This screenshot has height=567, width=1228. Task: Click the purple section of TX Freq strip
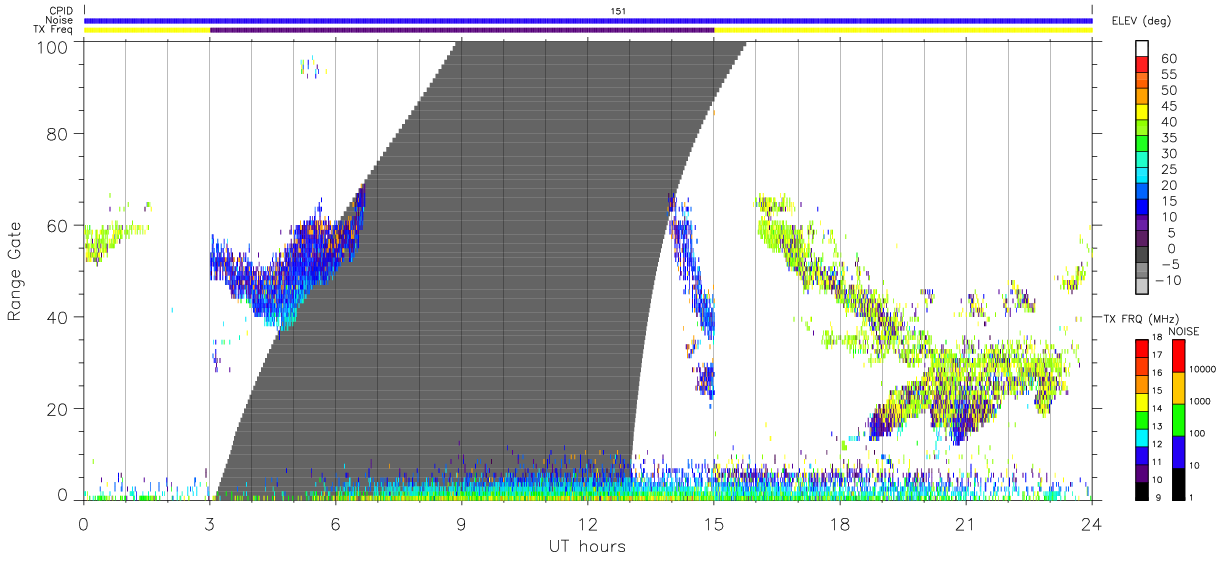(462, 30)
